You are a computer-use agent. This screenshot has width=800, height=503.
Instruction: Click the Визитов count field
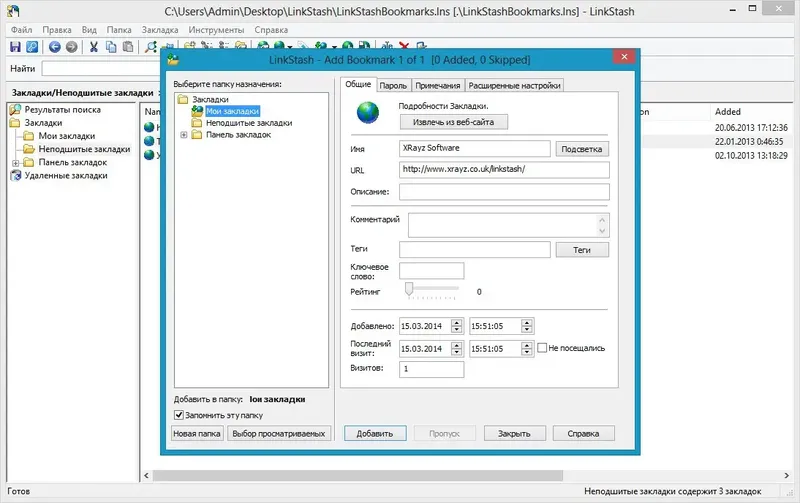[x=432, y=369]
